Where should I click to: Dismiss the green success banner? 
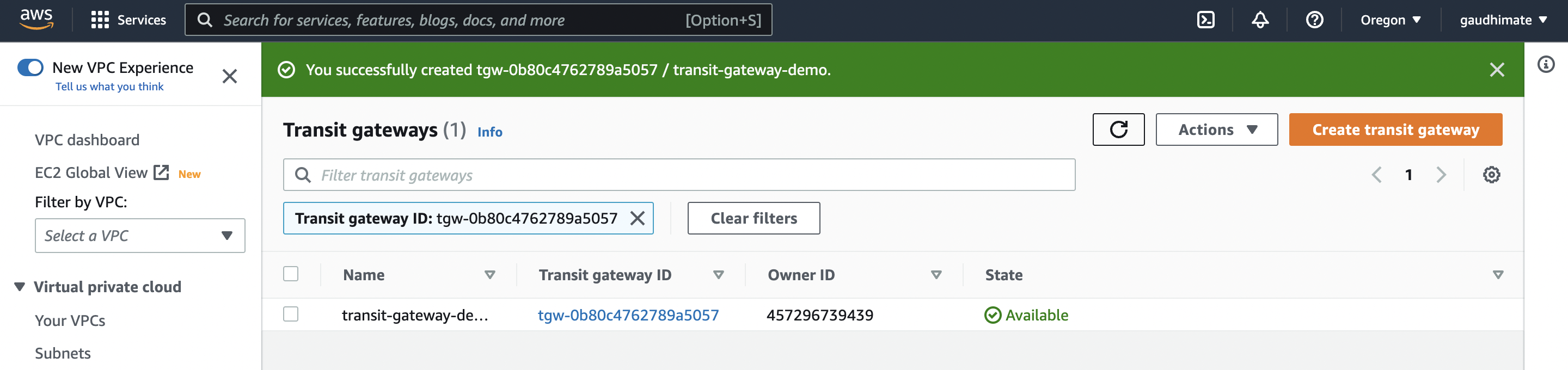(x=1496, y=70)
